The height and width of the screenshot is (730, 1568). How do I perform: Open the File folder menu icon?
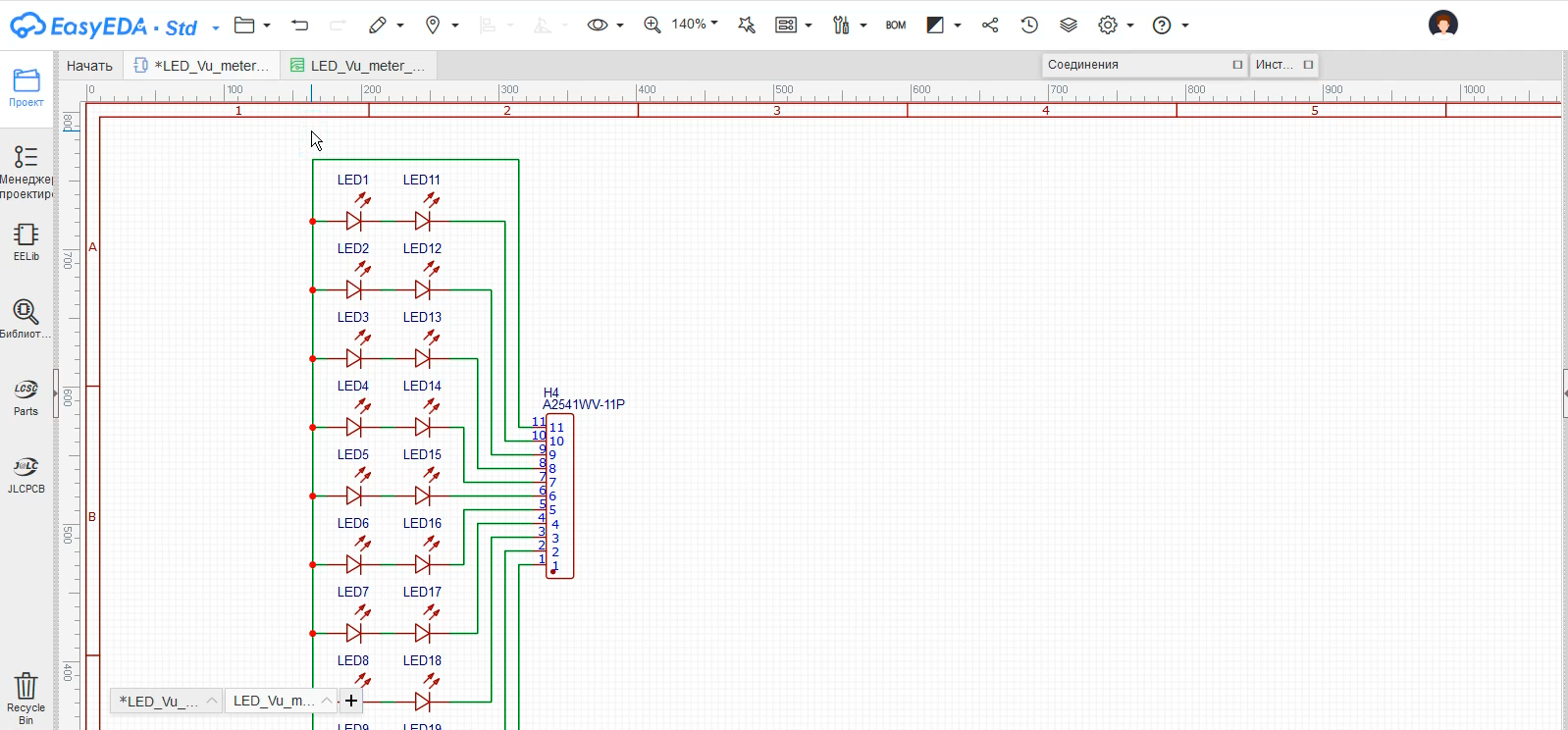click(x=244, y=25)
